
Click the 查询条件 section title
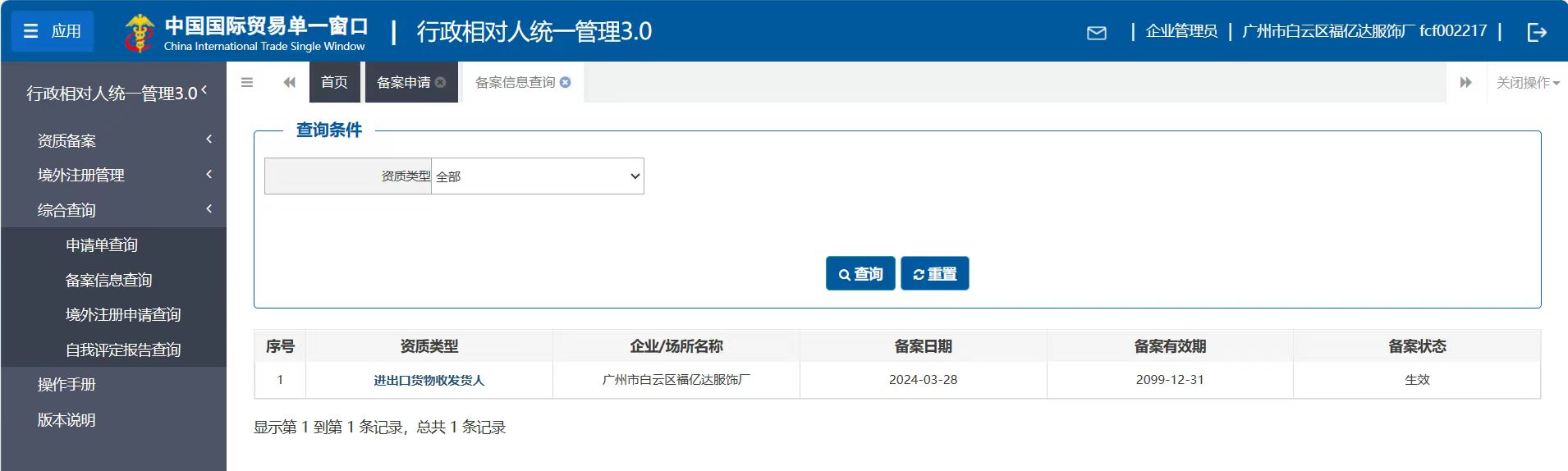coord(328,130)
